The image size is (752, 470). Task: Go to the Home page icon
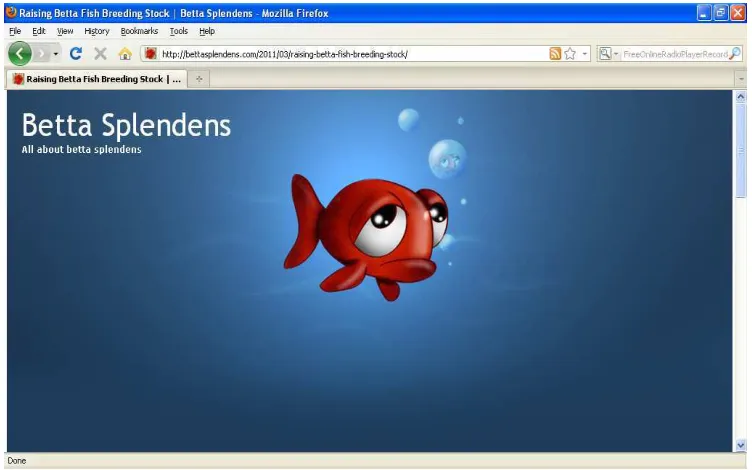pyautogui.click(x=125, y=54)
